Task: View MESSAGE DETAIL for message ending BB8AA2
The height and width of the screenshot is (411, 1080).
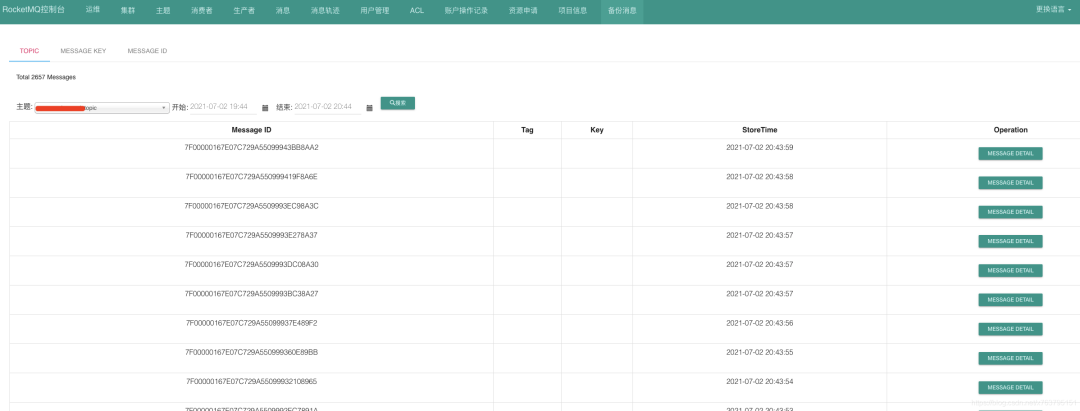Action: click(1010, 154)
